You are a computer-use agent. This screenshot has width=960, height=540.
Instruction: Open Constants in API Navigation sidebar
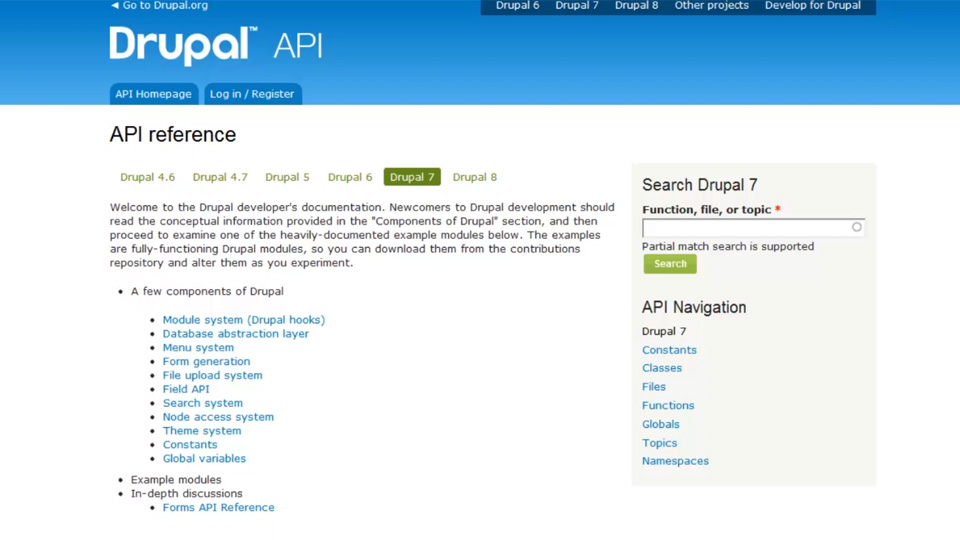(x=669, y=350)
